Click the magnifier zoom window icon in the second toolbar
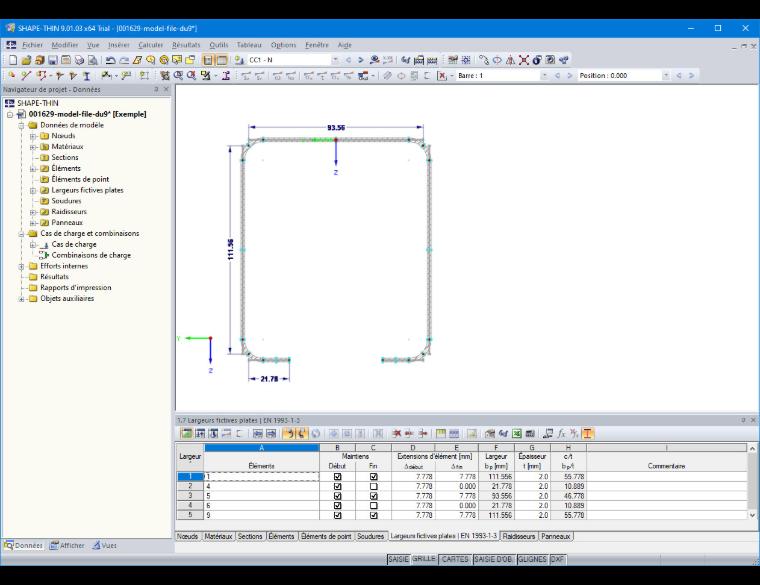760x585 pixels. coord(178,76)
